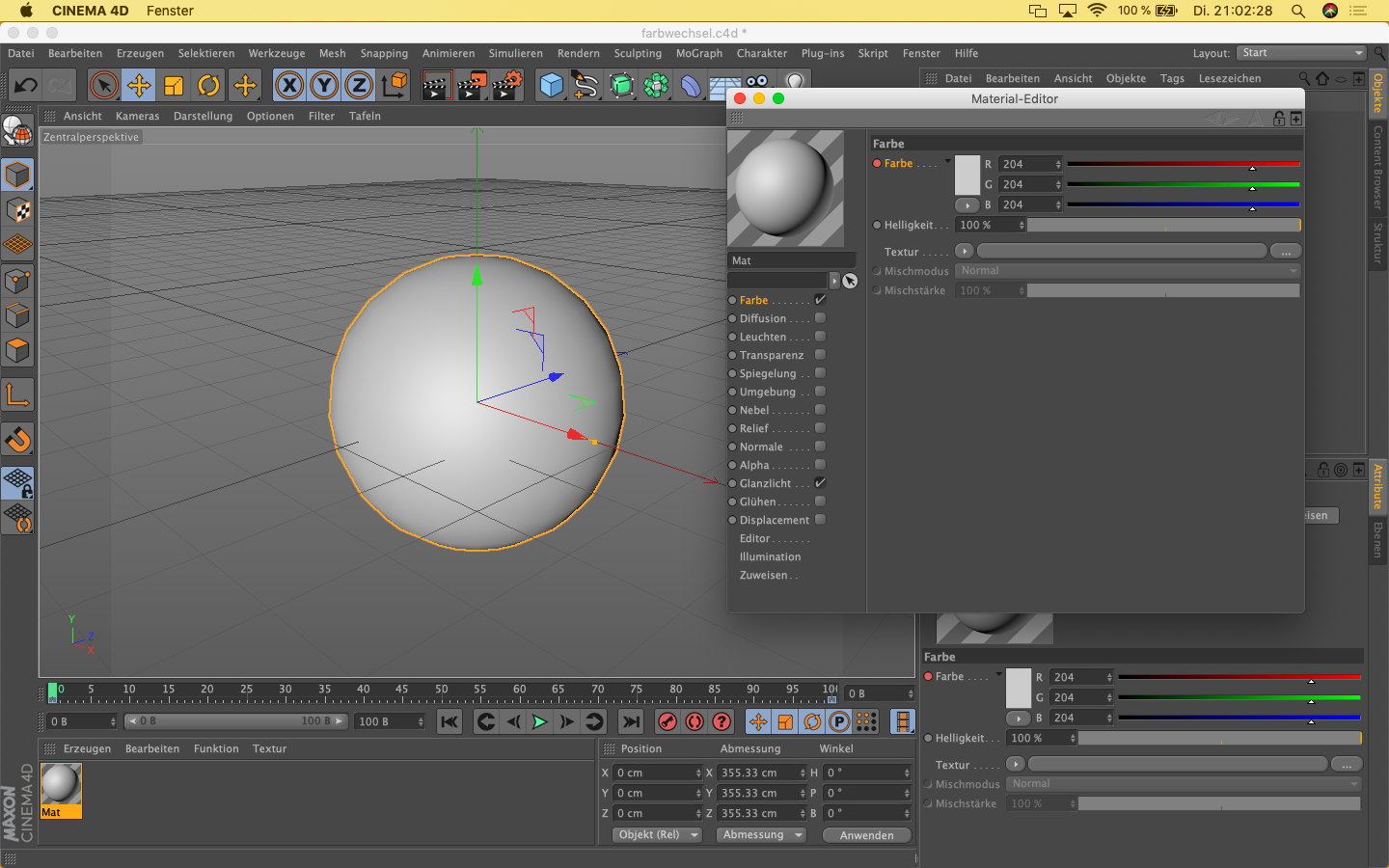Image resolution: width=1389 pixels, height=868 pixels.
Task: Enable the Transparenz channel checkbox
Action: click(820, 355)
